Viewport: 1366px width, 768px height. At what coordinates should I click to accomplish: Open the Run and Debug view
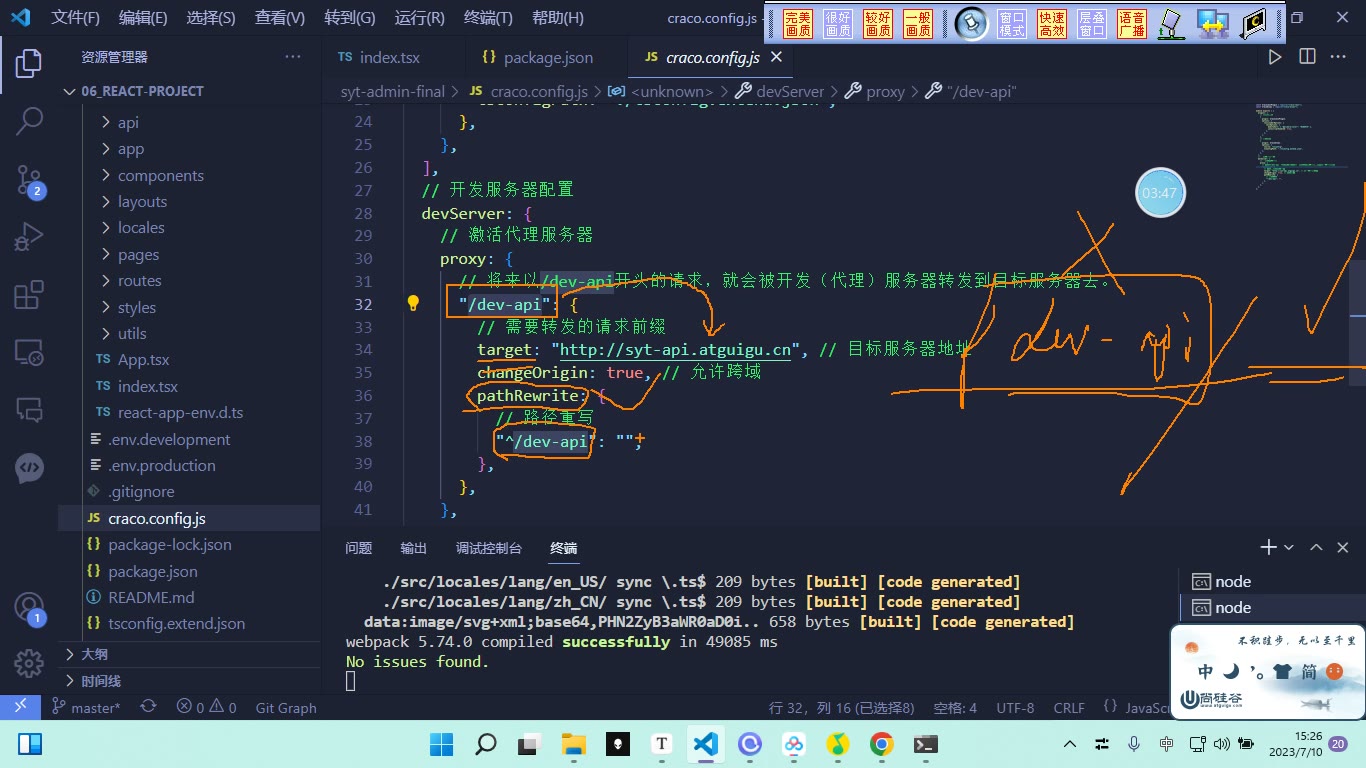[x=29, y=238]
